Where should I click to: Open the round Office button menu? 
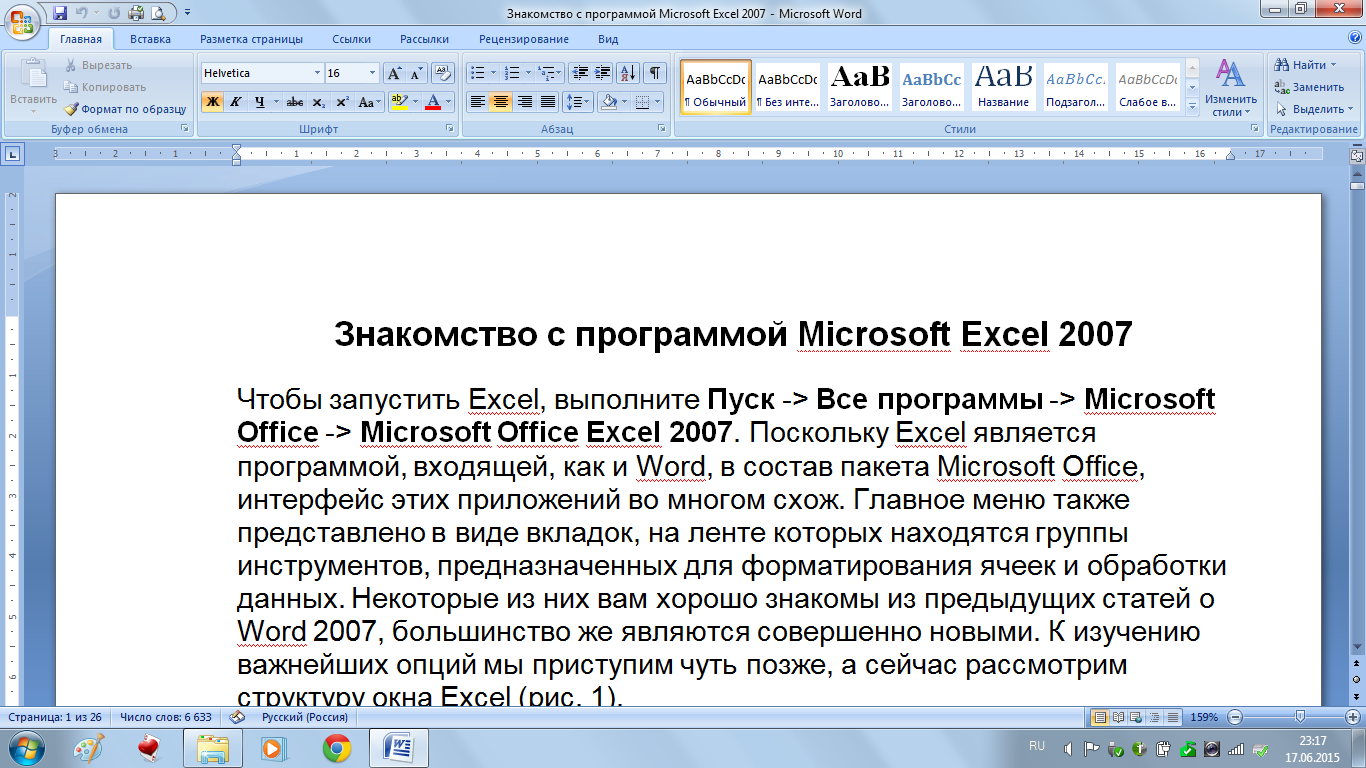tap(23, 22)
